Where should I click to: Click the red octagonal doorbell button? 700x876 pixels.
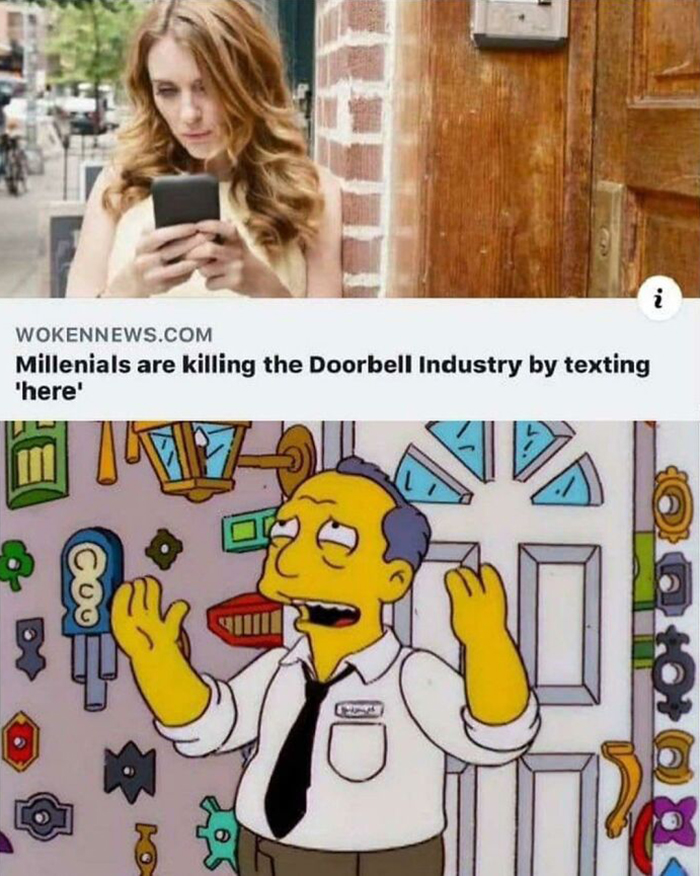click(21, 741)
